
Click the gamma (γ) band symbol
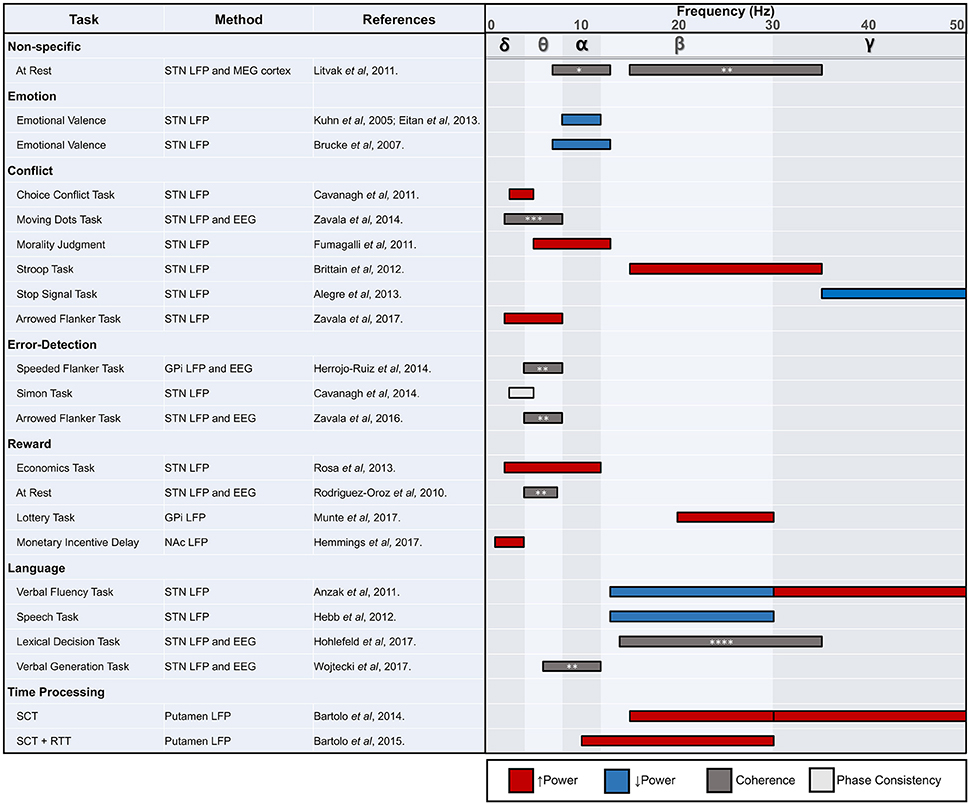tap(869, 45)
